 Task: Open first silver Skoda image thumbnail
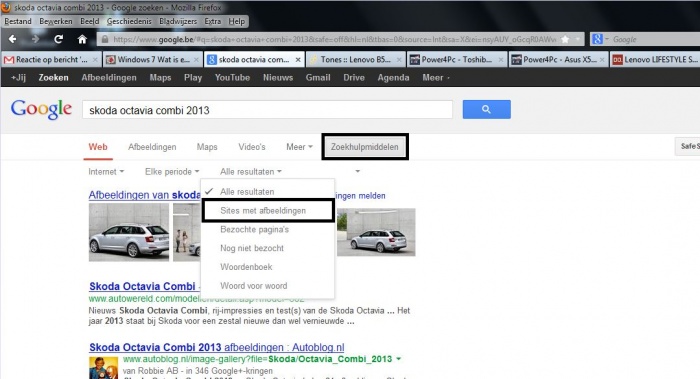tap(129, 232)
